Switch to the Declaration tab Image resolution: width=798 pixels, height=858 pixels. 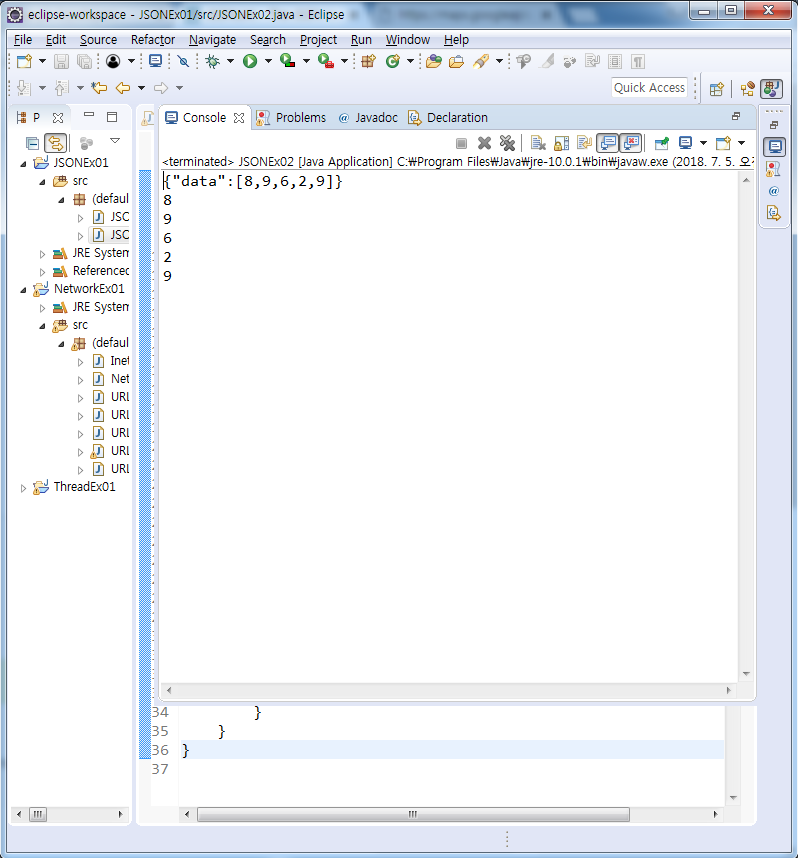click(448, 118)
